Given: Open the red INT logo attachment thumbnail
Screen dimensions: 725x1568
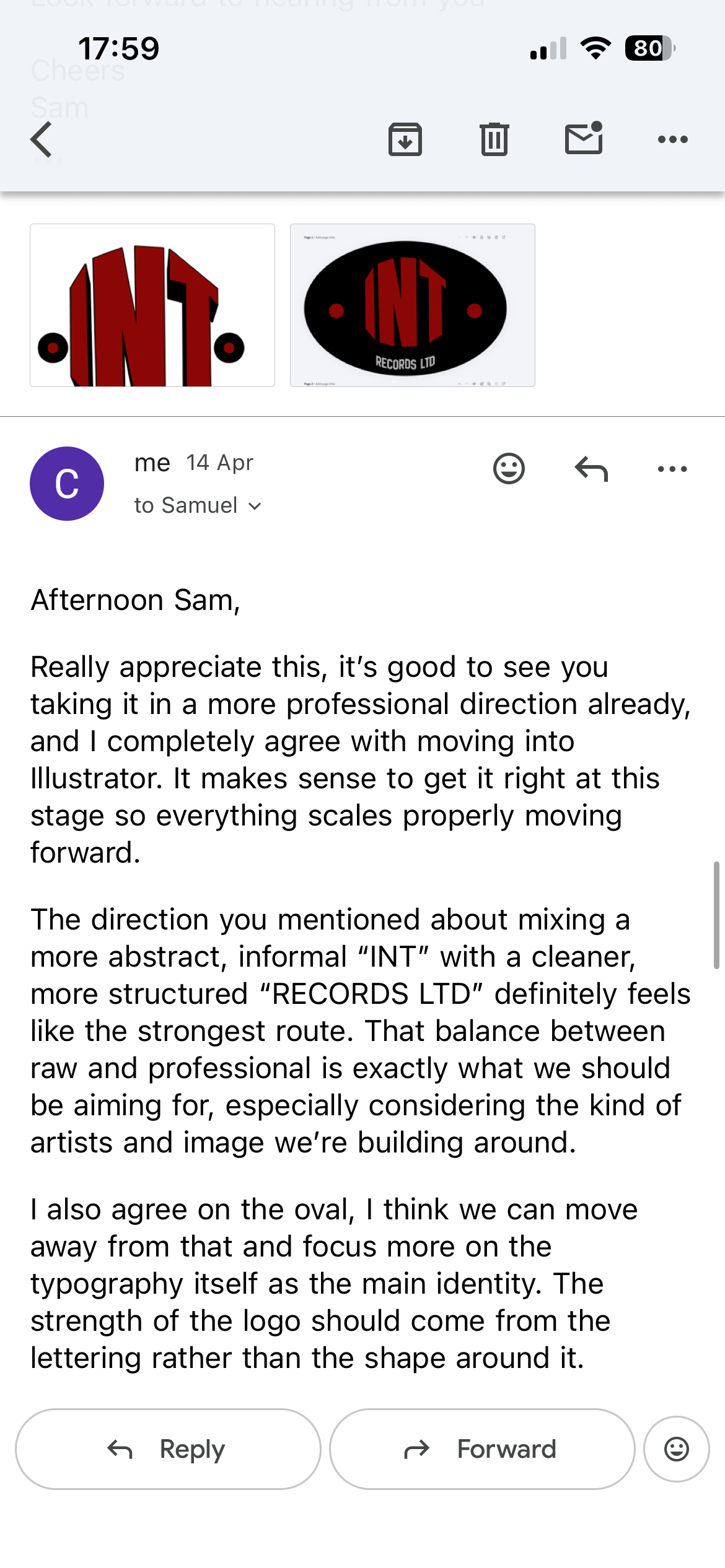Looking at the screenshot, I should (152, 305).
